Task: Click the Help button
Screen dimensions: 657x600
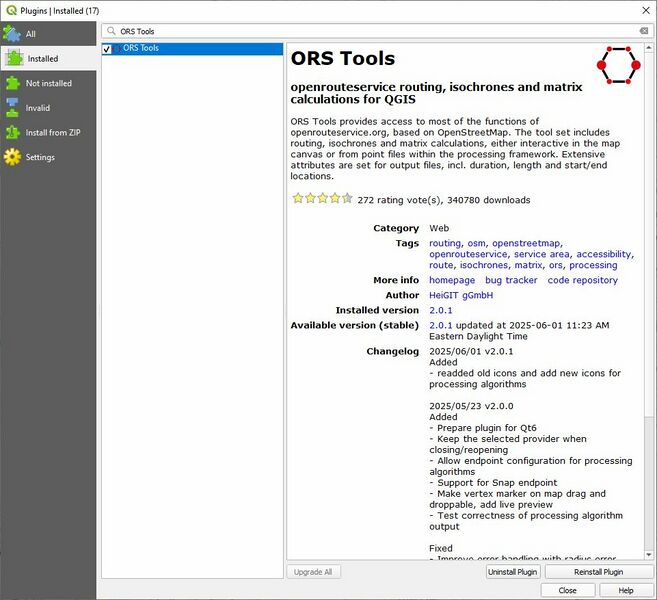Action: point(625,590)
